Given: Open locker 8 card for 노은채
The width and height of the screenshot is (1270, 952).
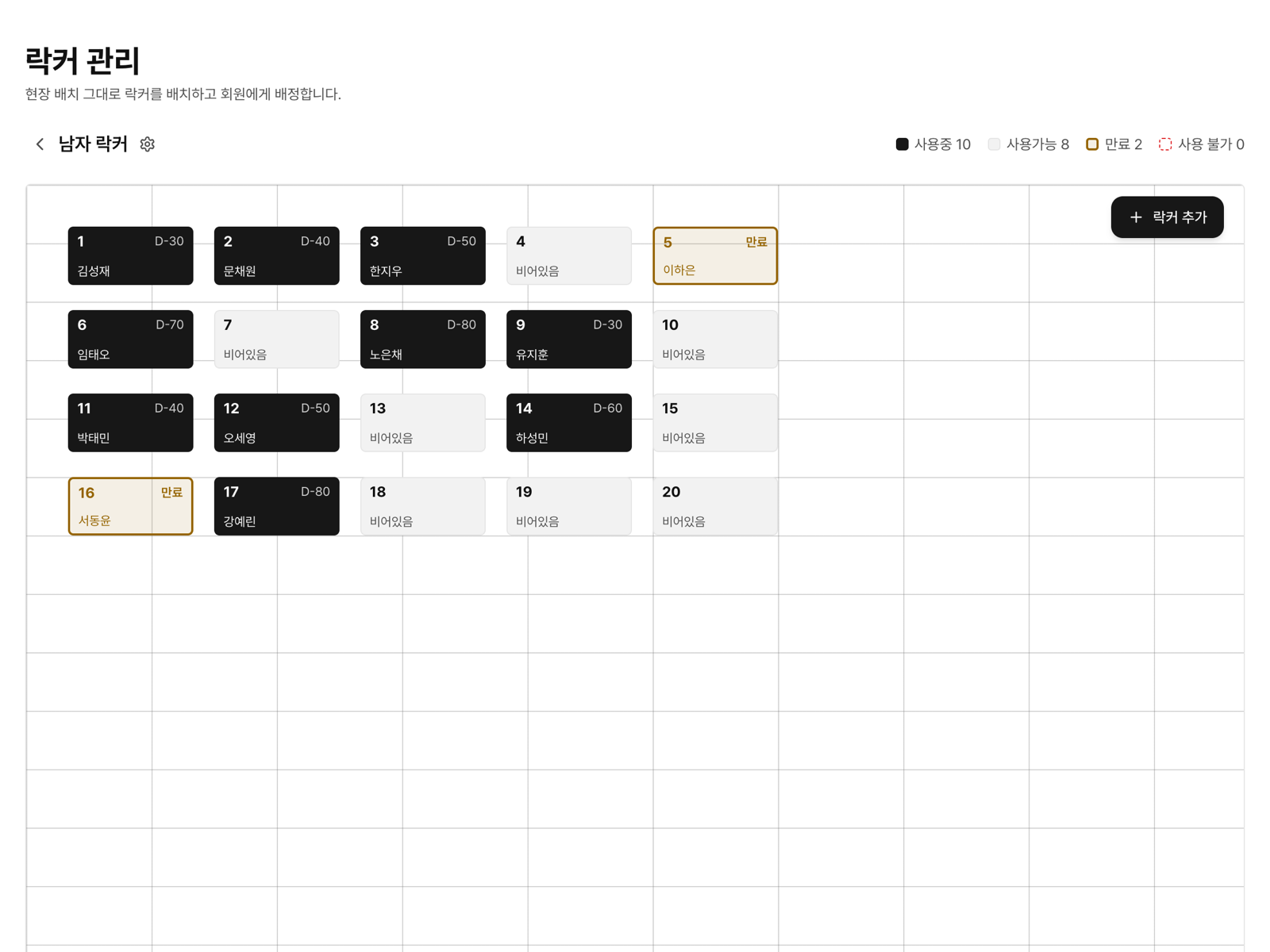Looking at the screenshot, I should [423, 340].
